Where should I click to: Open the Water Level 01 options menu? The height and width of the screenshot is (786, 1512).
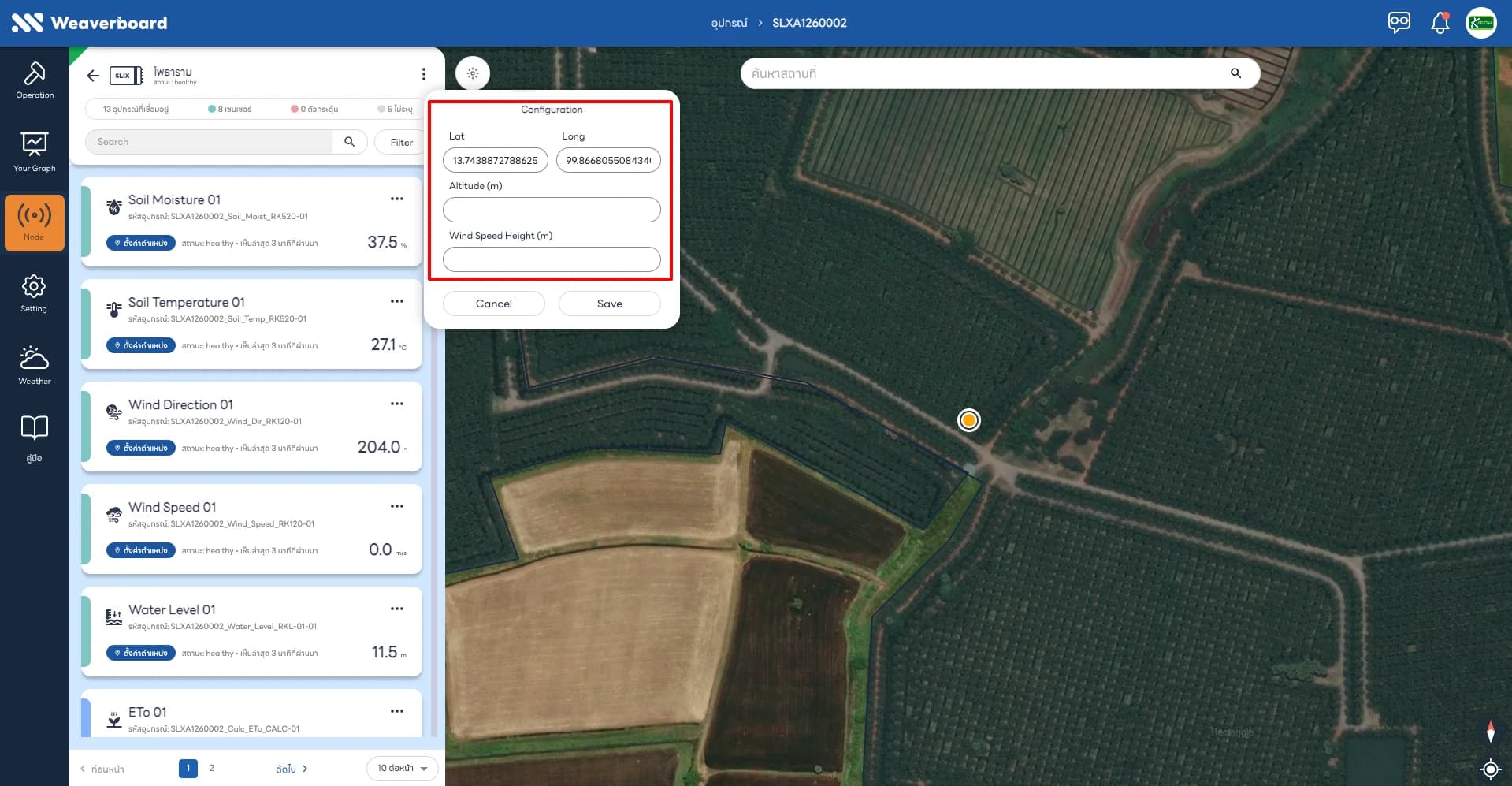click(x=397, y=609)
